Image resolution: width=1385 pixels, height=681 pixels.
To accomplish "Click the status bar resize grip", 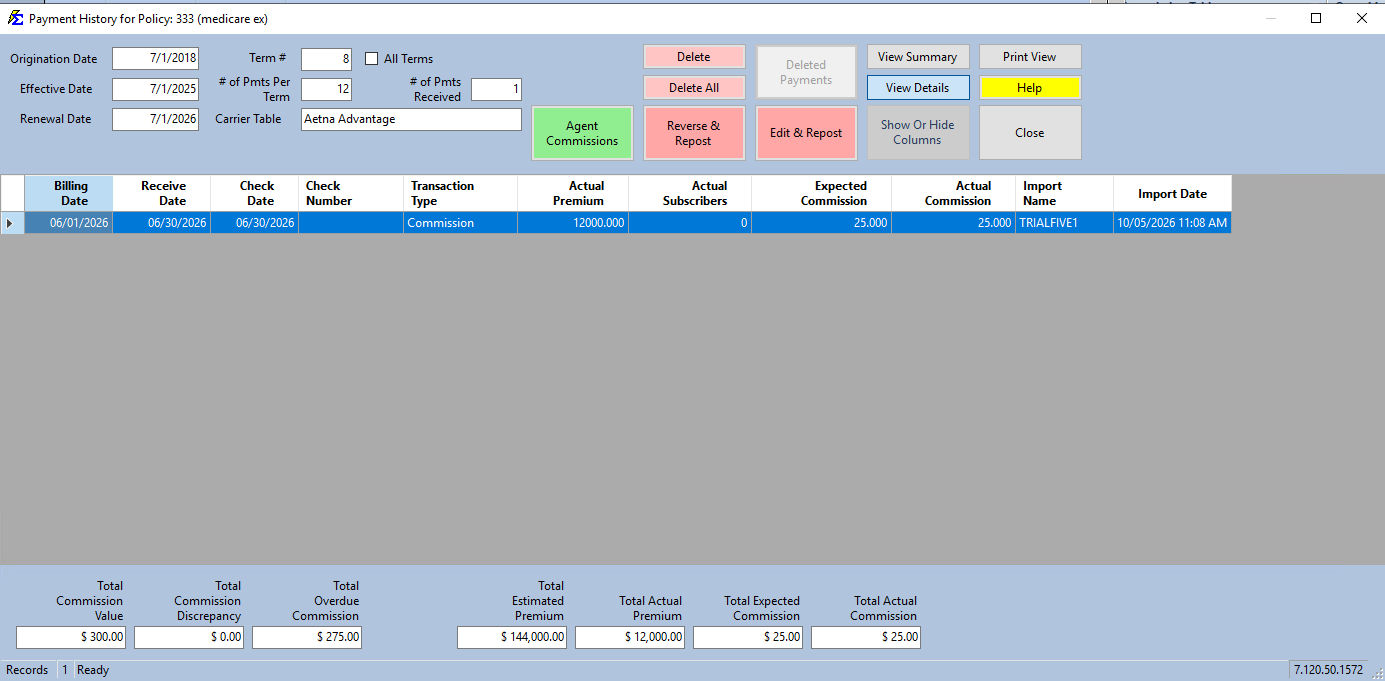I will (1377, 673).
